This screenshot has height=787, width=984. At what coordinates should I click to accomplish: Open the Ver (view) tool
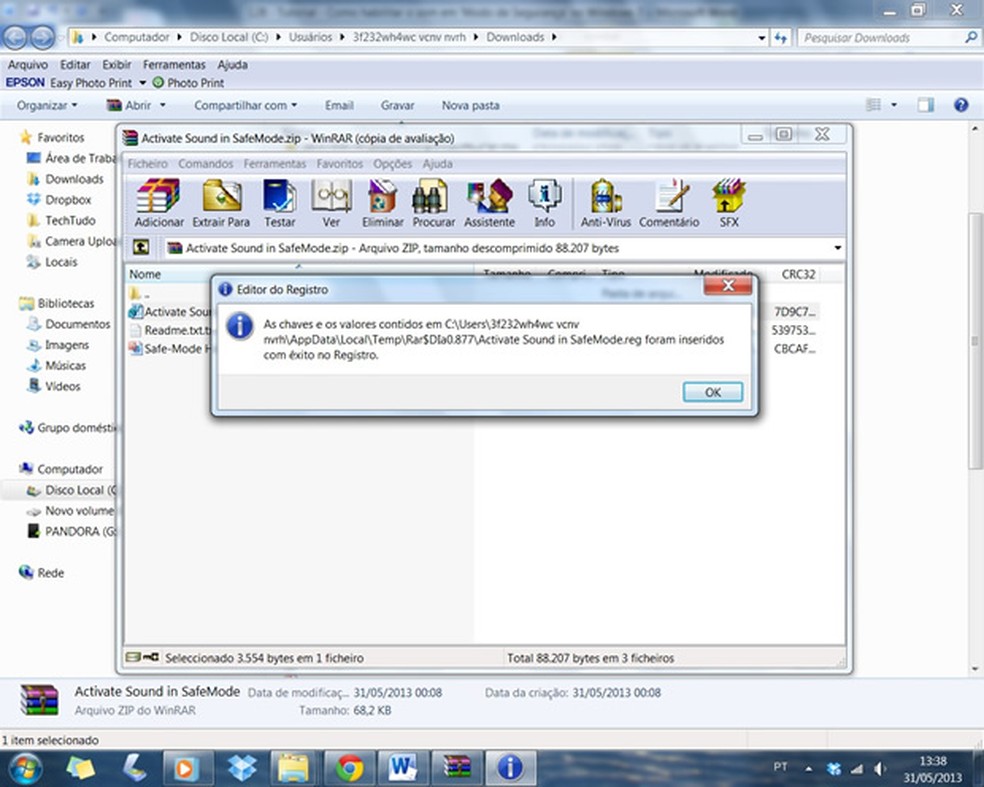pyautogui.click(x=331, y=202)
